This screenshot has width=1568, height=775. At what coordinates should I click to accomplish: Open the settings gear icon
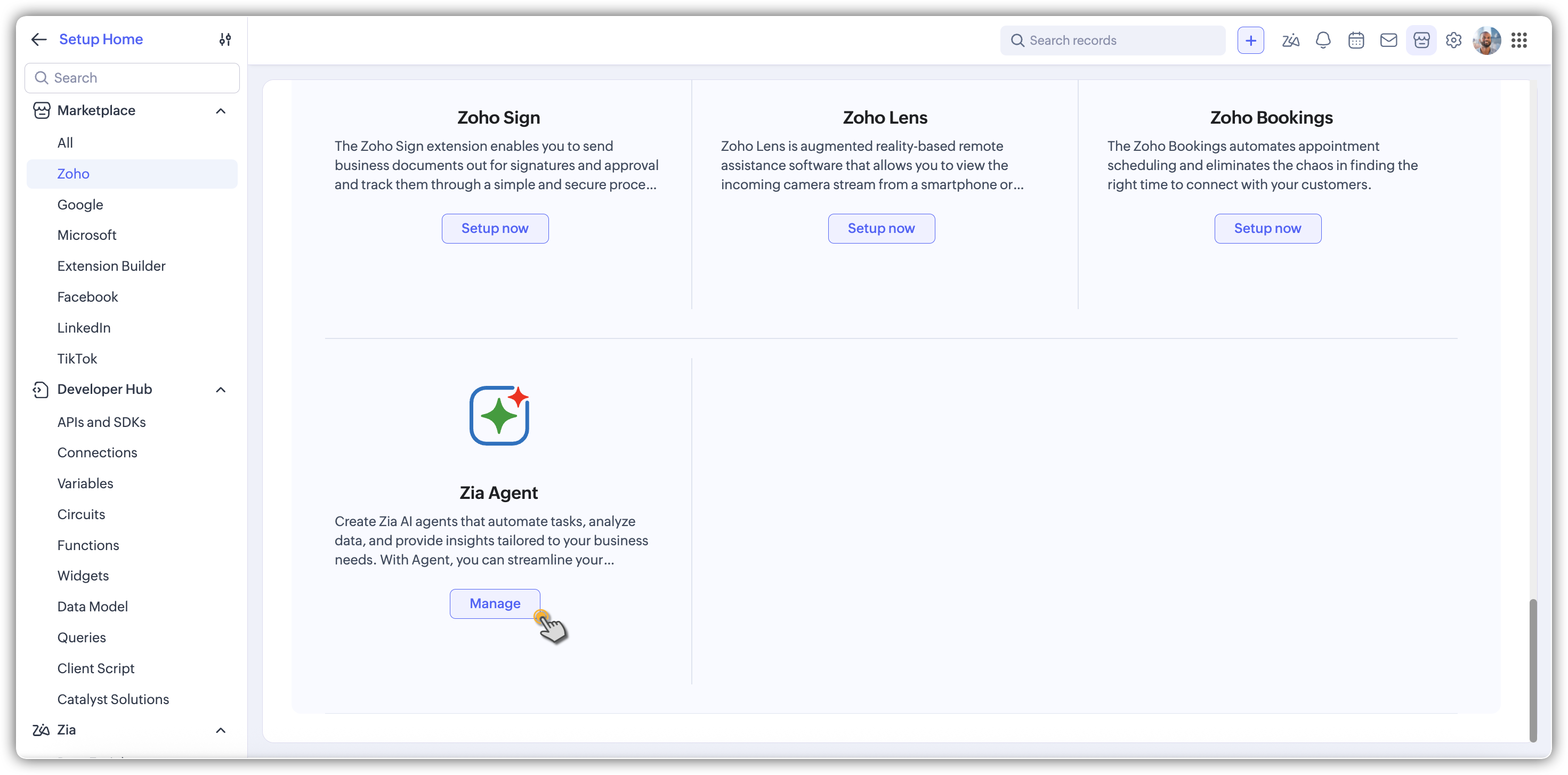[x=1453, y=40]
